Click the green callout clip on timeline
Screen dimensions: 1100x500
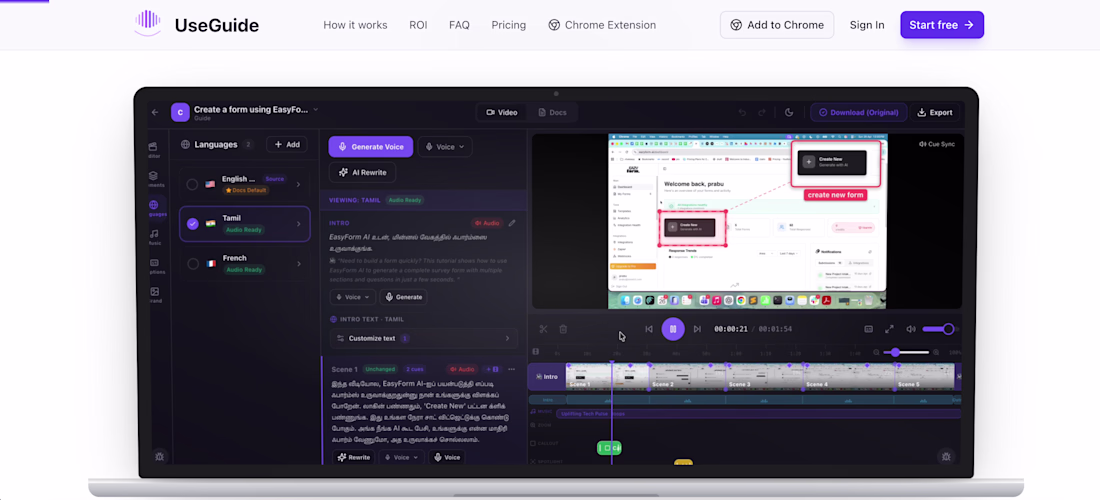(x=609, y=447)
